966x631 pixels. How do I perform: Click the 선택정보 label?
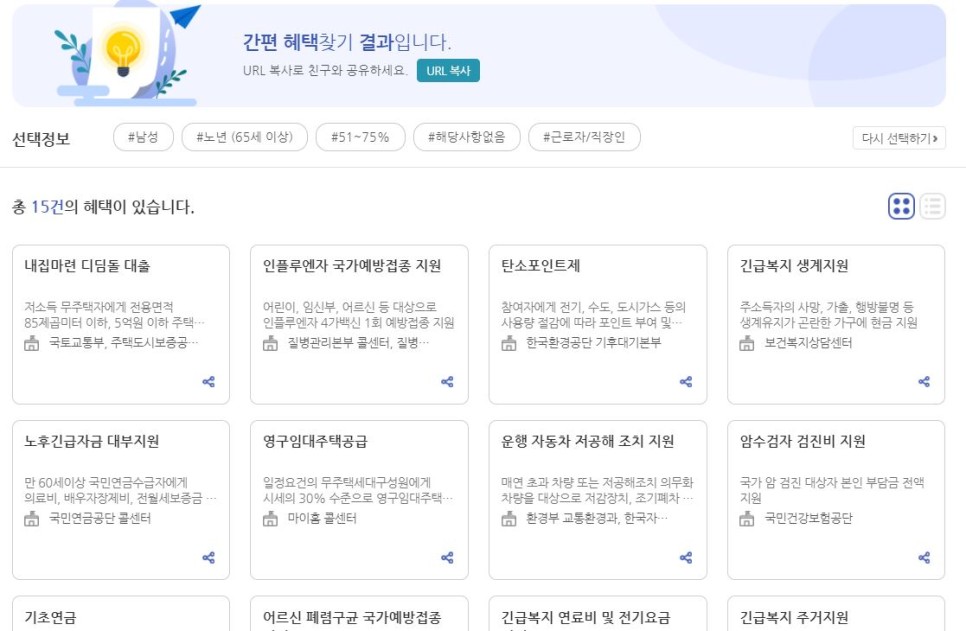click(x=41, y=139)
